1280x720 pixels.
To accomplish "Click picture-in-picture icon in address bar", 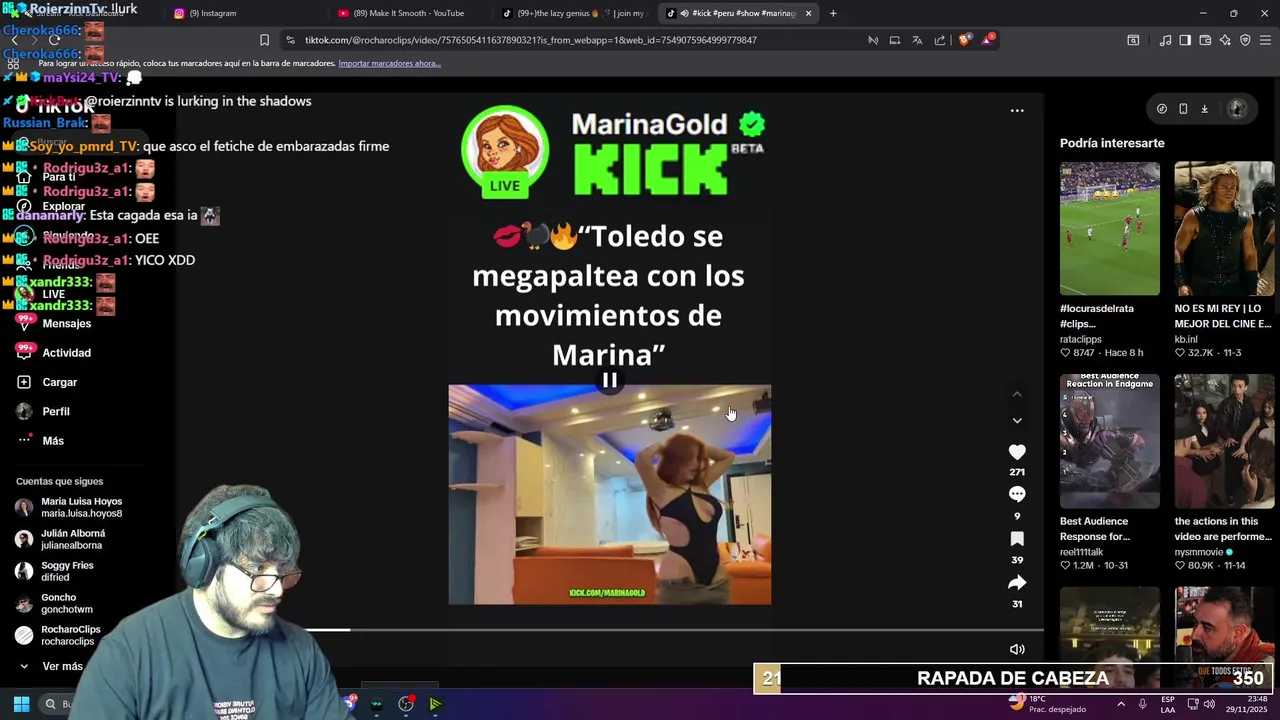I will pos(895,40).
